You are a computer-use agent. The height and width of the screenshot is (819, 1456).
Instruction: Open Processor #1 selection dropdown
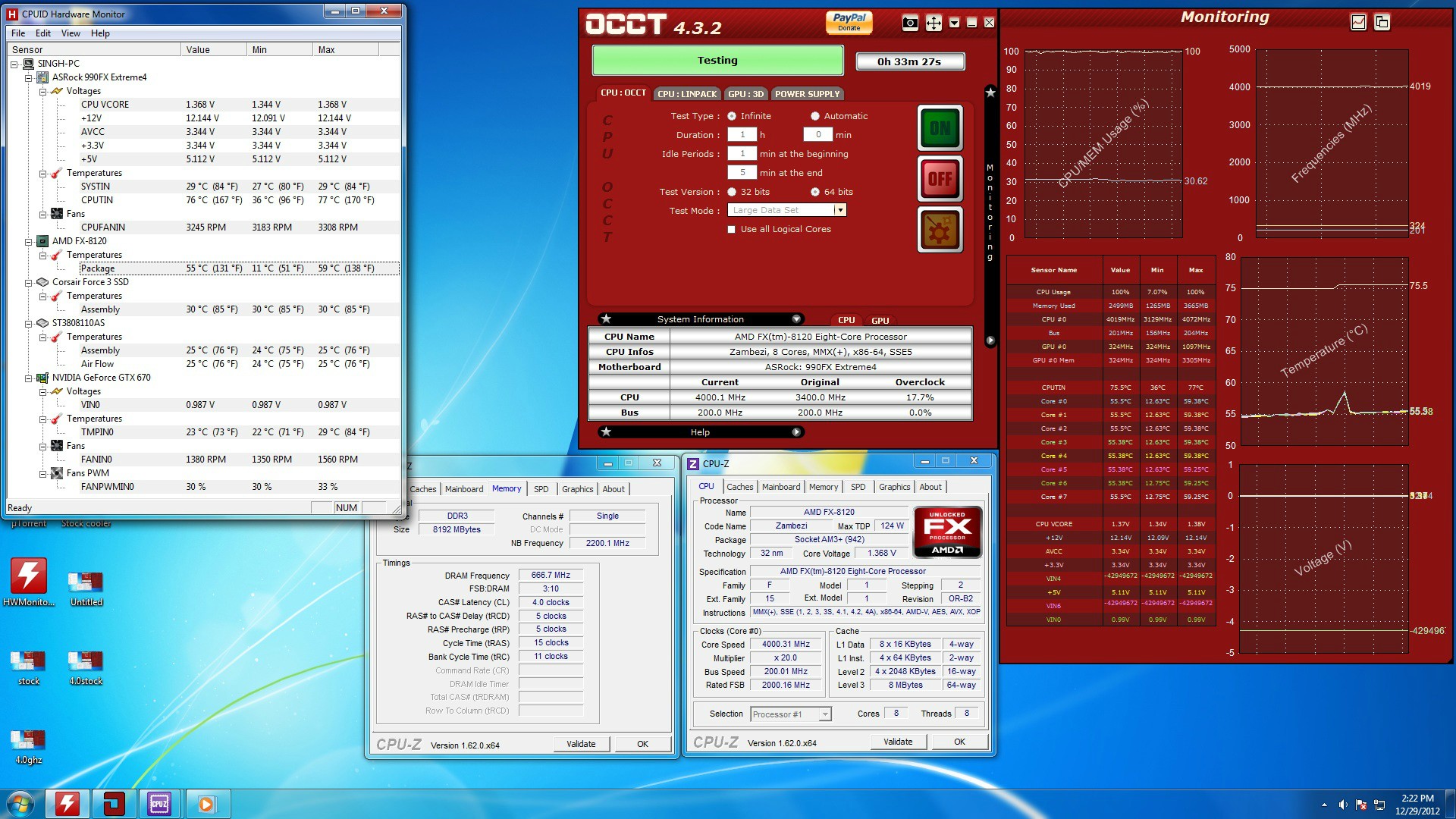(x=790, y=714)
